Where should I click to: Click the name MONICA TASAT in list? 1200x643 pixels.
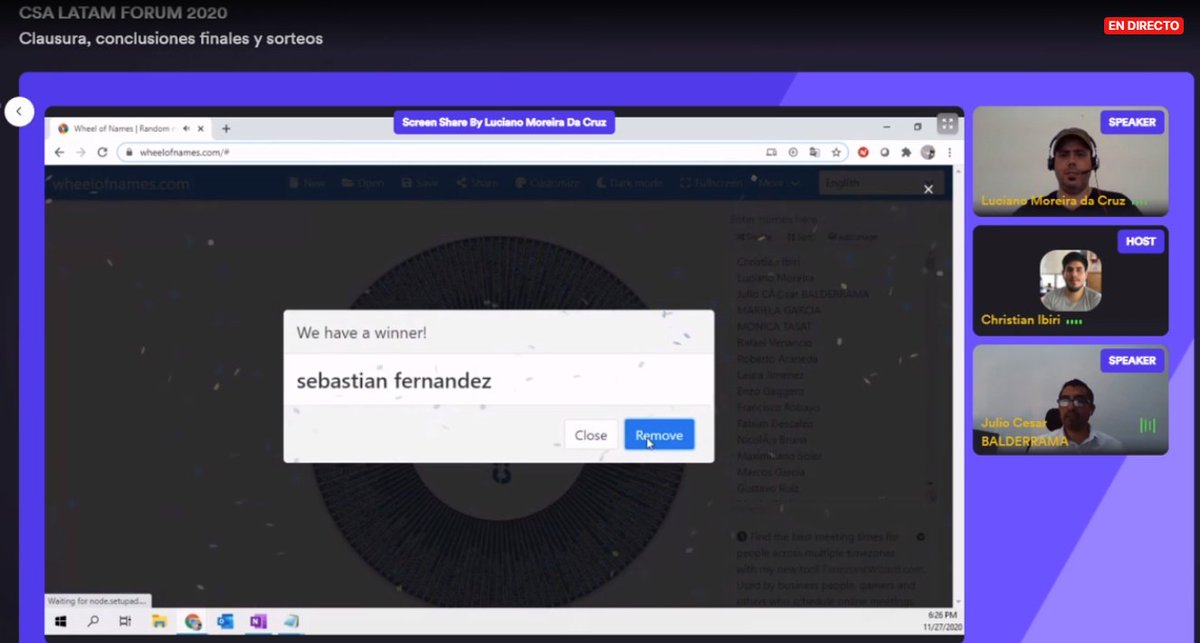tap(776, 327)
